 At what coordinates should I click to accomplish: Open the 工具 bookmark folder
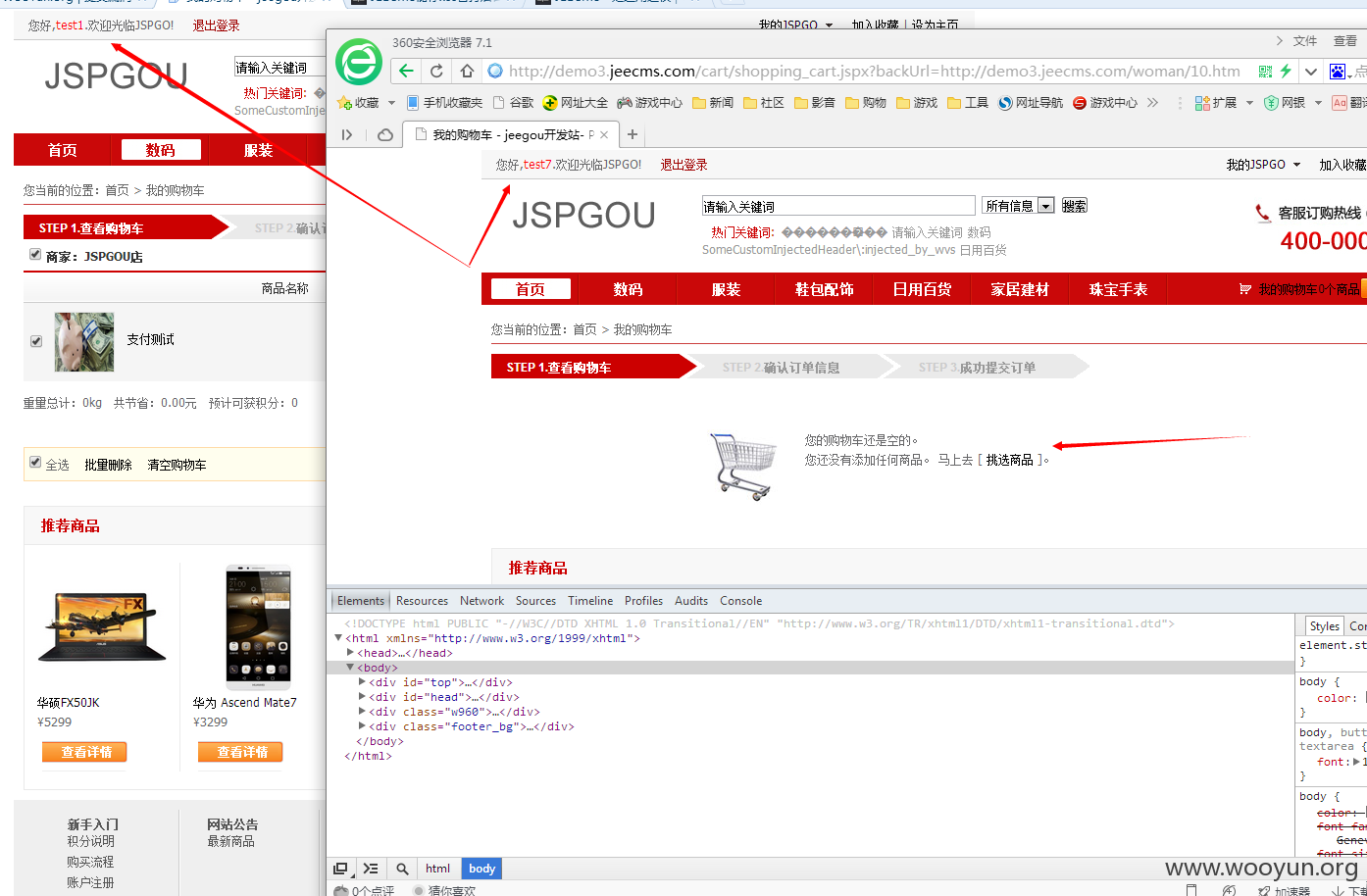coord(968,103)
